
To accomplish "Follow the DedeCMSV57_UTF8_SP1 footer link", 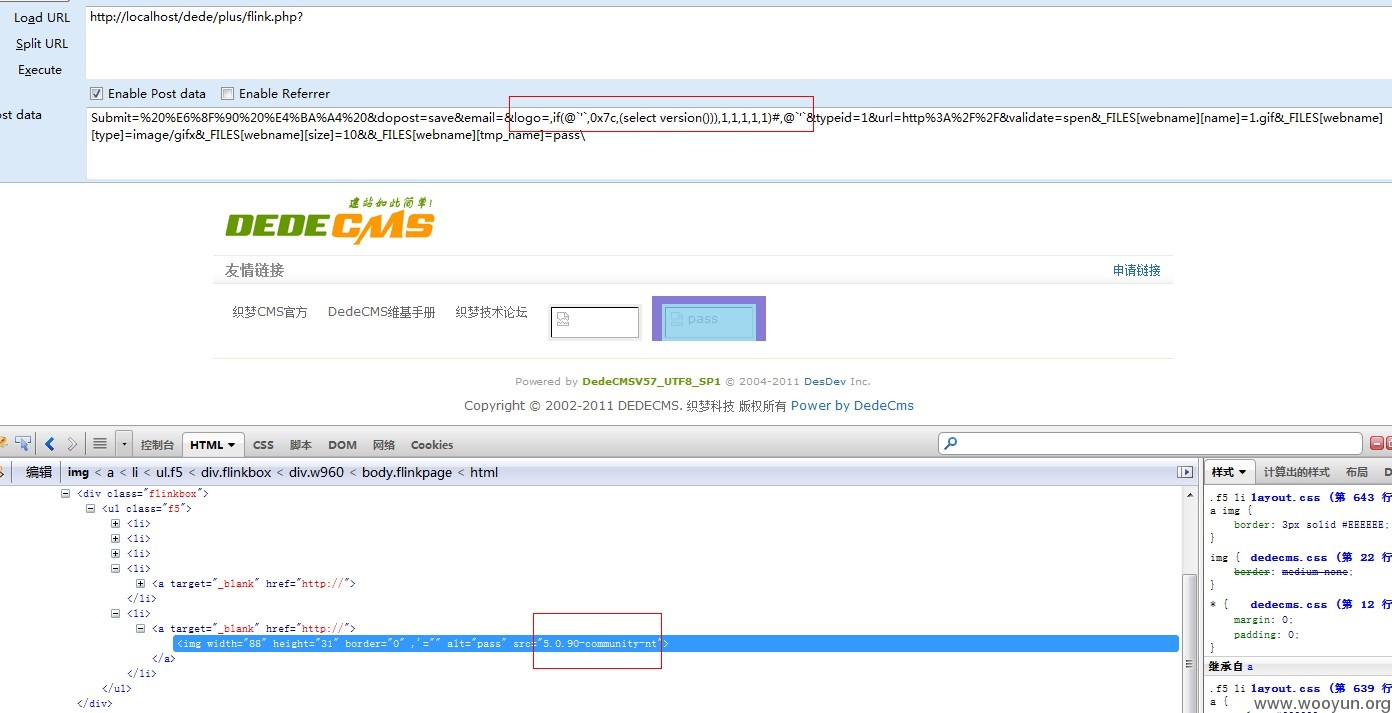I will [651, 381].
